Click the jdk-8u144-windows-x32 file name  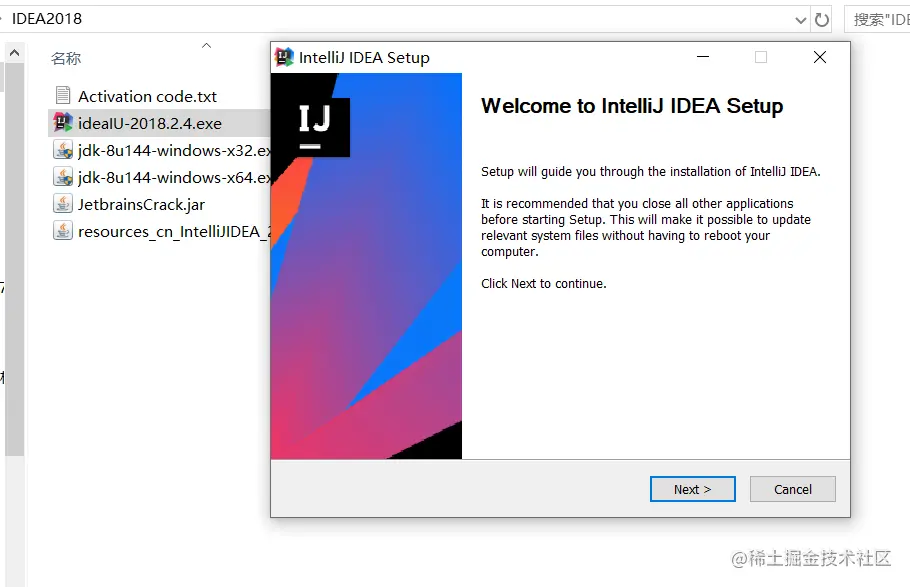[174, 150]
